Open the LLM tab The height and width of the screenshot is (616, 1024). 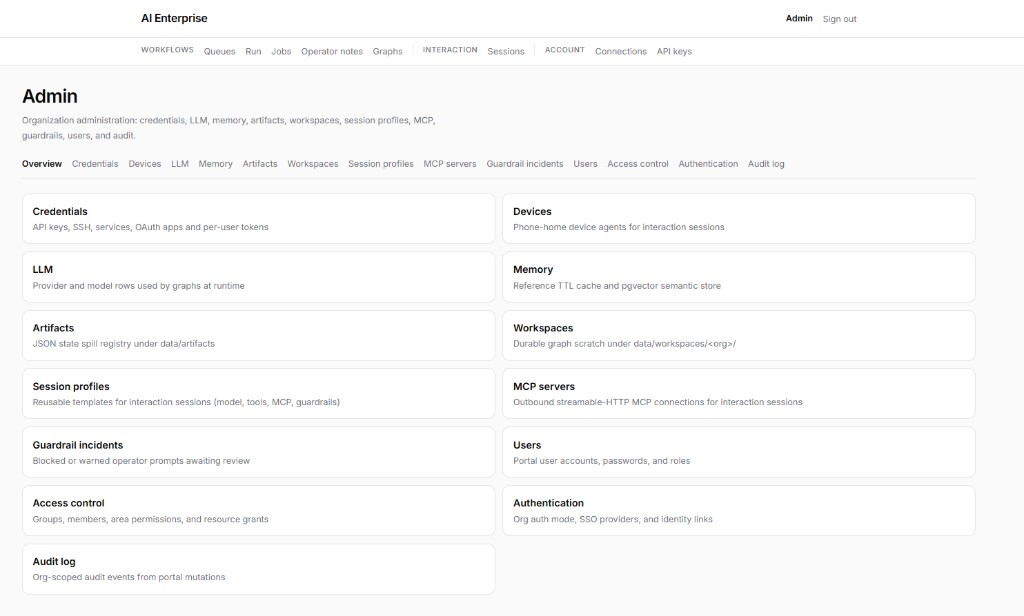180,164
